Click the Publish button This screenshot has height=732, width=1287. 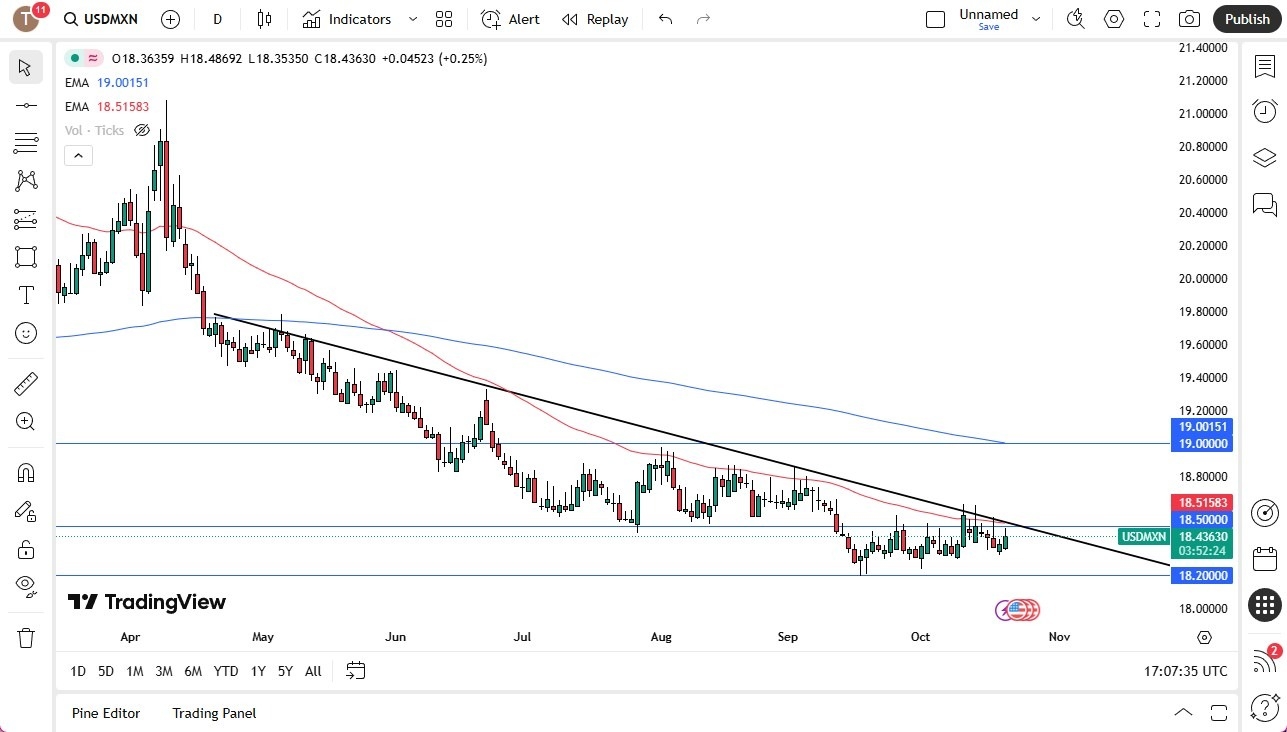click(1246, 19)
